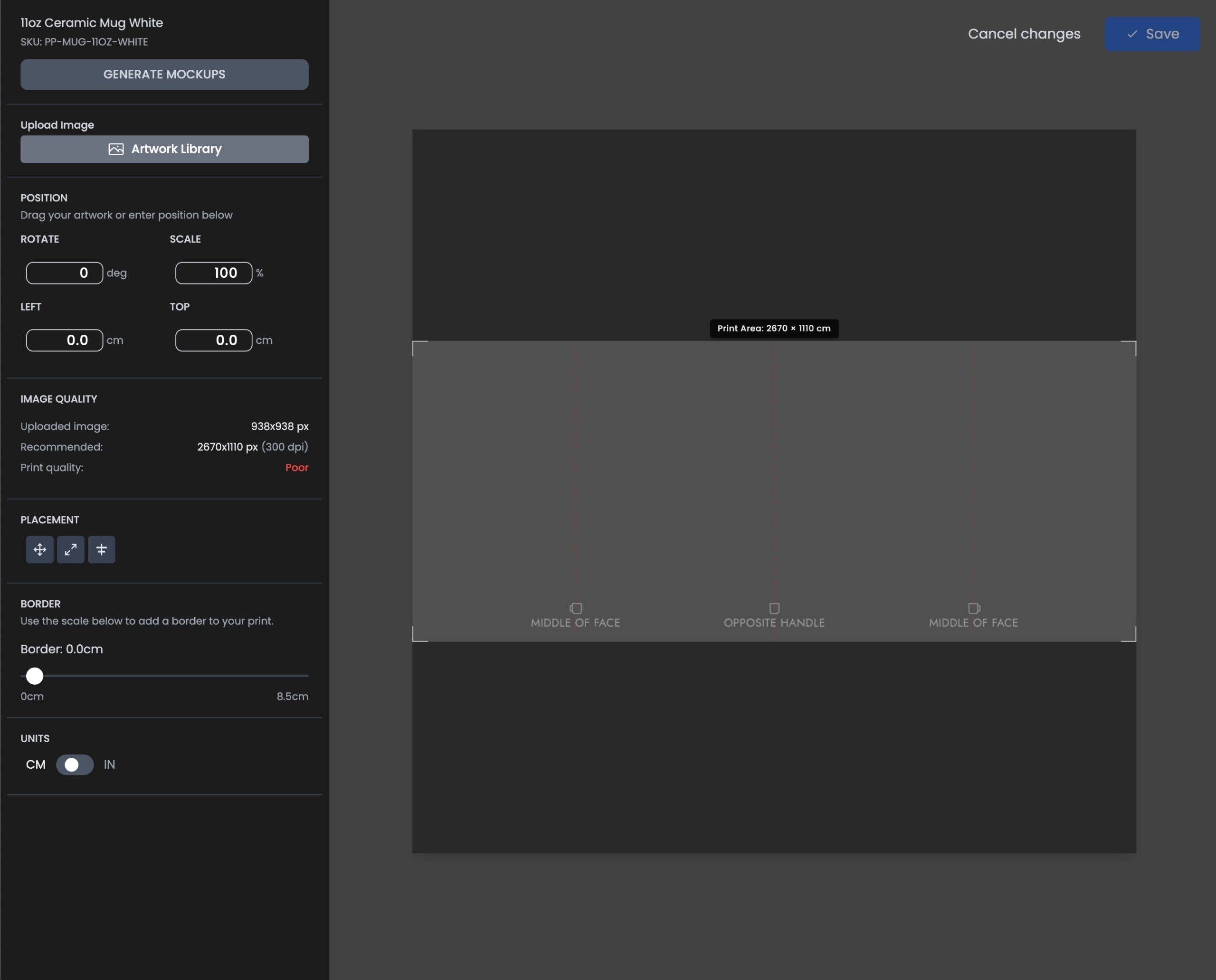Viewport: 1216px width, 980px height.
Task: Click the right mug icon above Middle of Face
Action: pyautogui.click(x=974, y=608)
